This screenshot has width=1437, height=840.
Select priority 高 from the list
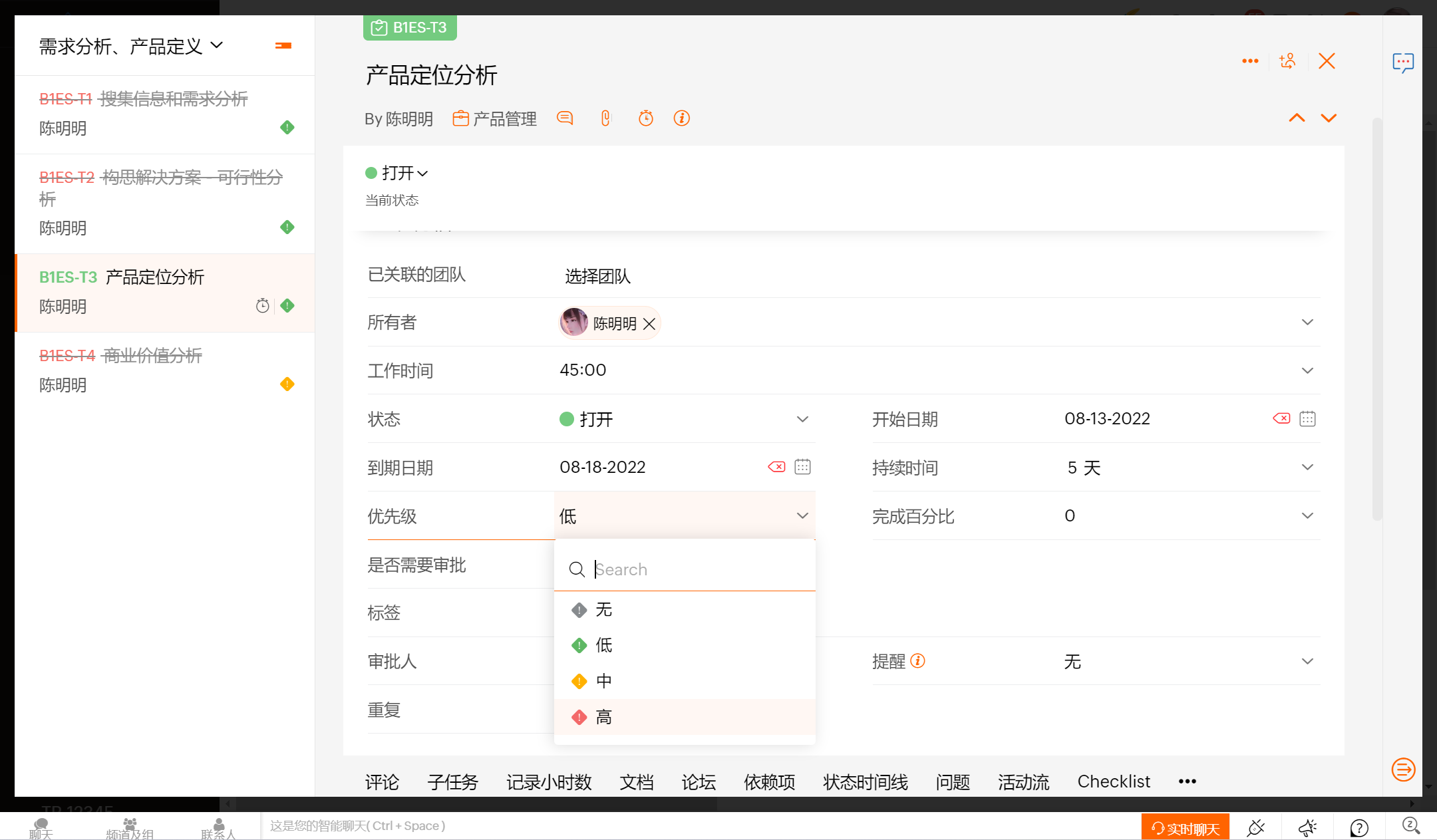click(604, 717)
